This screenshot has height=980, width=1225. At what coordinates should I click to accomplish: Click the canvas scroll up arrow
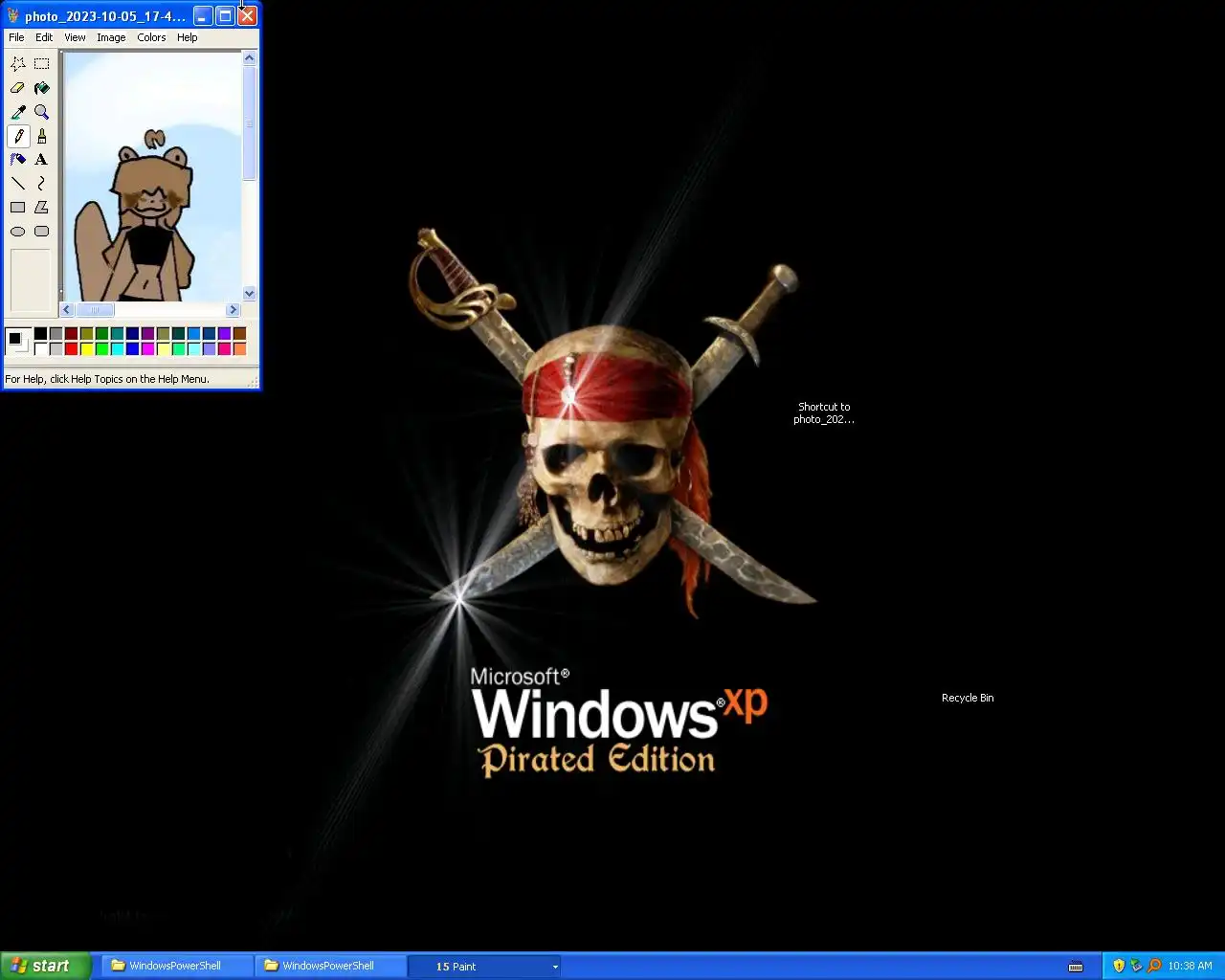(250, 58)
